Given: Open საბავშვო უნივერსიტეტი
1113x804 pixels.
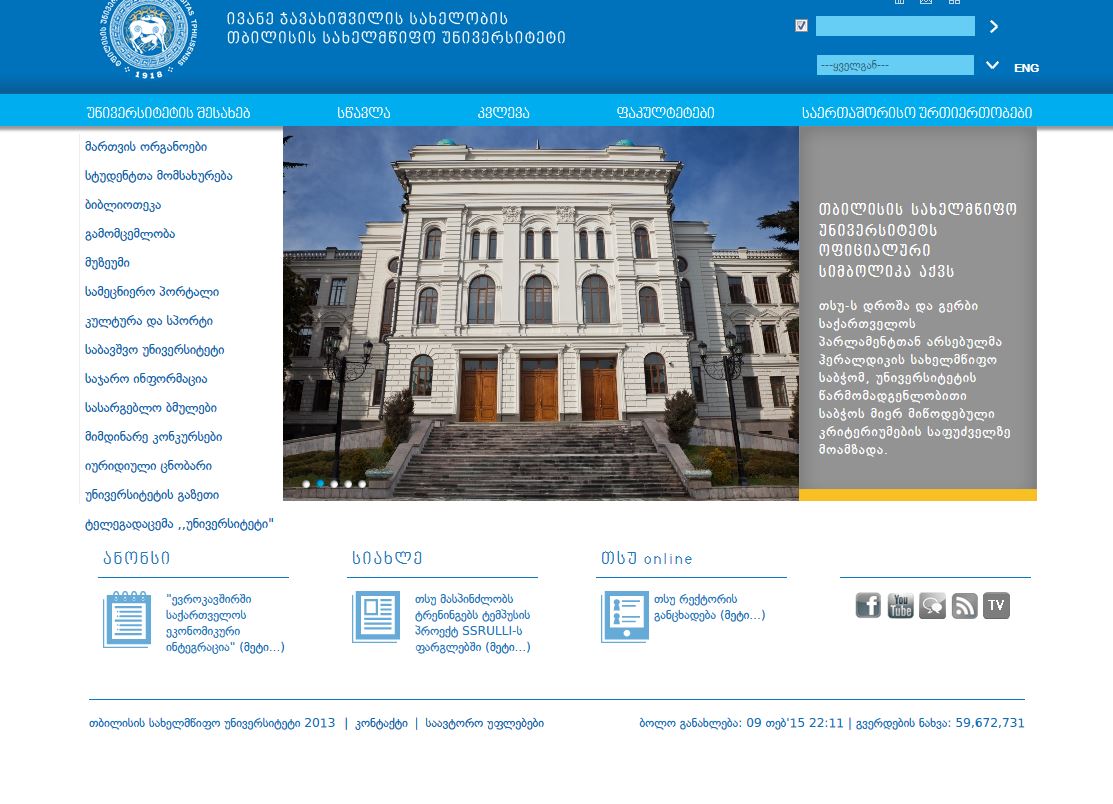Looking at the screenshot, I should pyautogui.click(x=154, y=350).
